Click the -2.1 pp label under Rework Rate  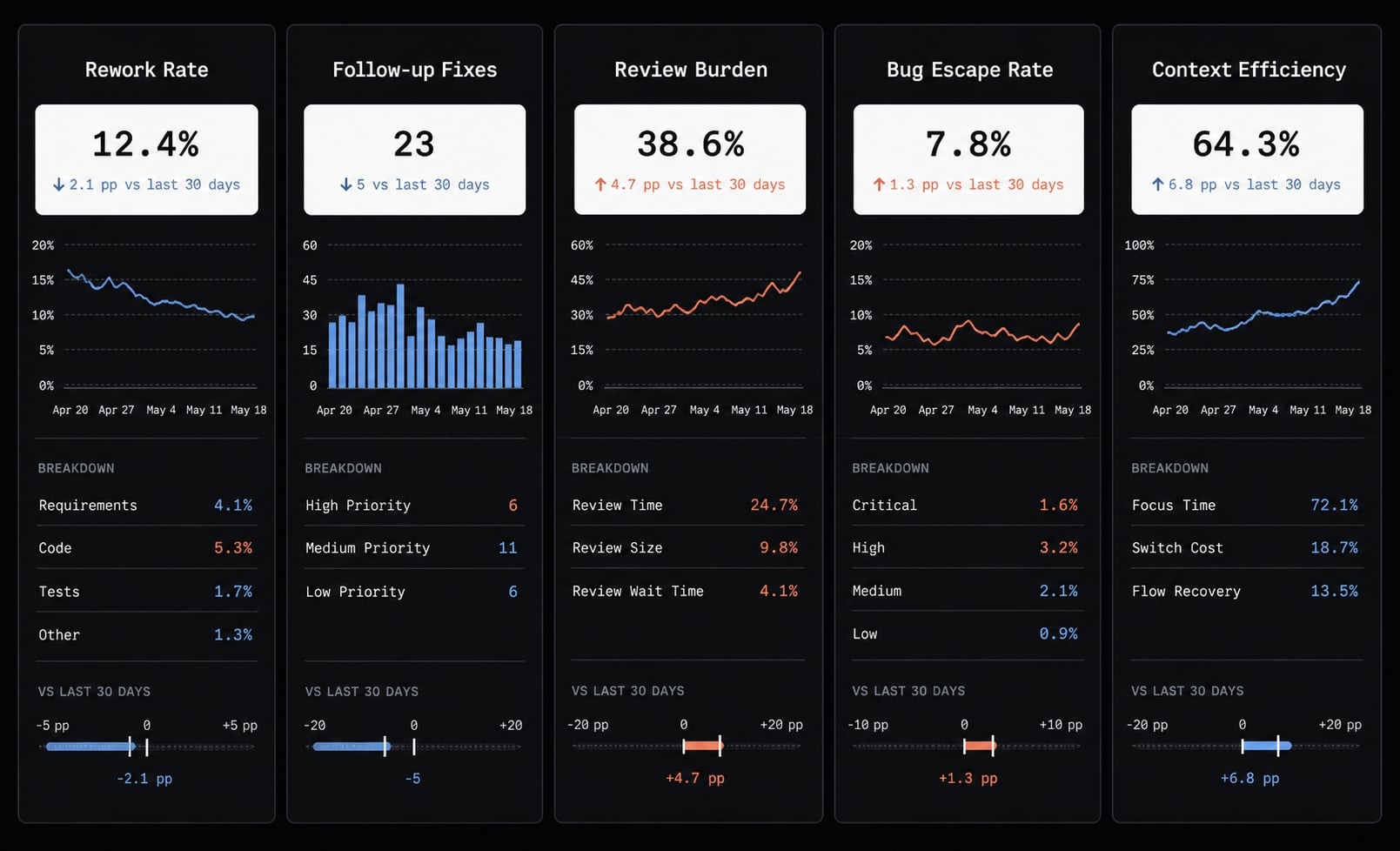tap(144, 779)
